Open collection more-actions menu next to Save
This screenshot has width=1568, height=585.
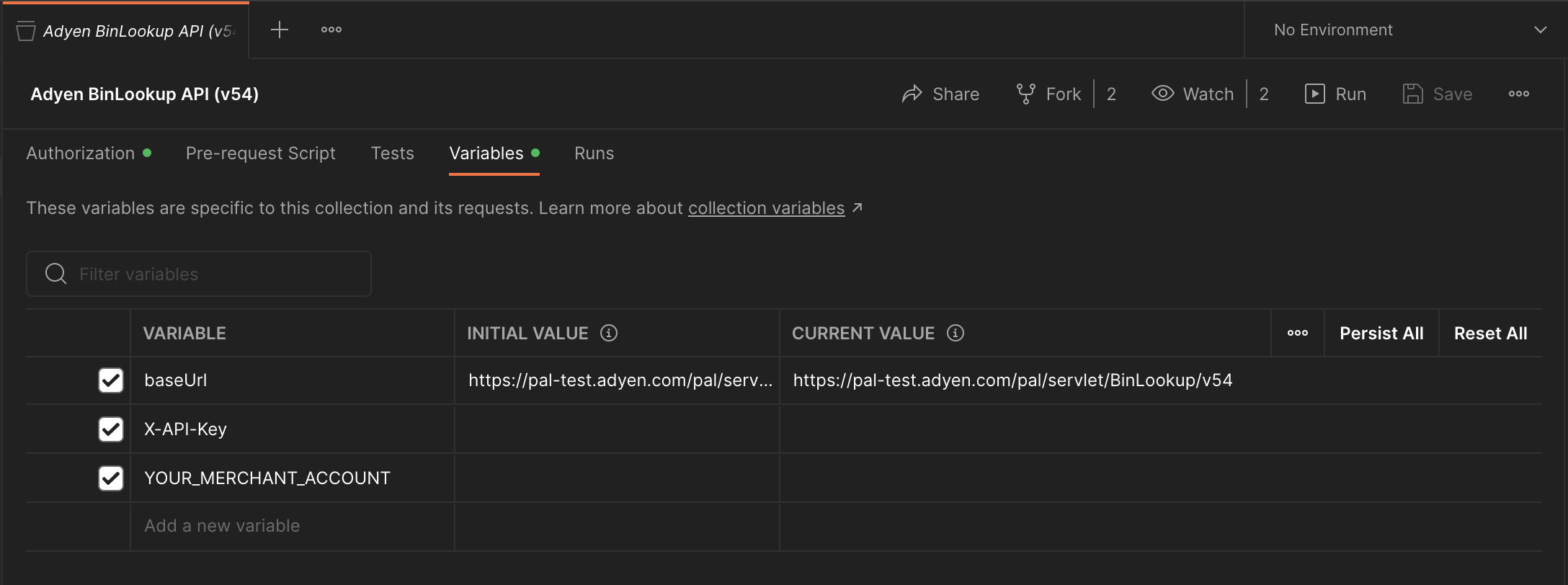pyautogui.click(x=1518, y=94)
